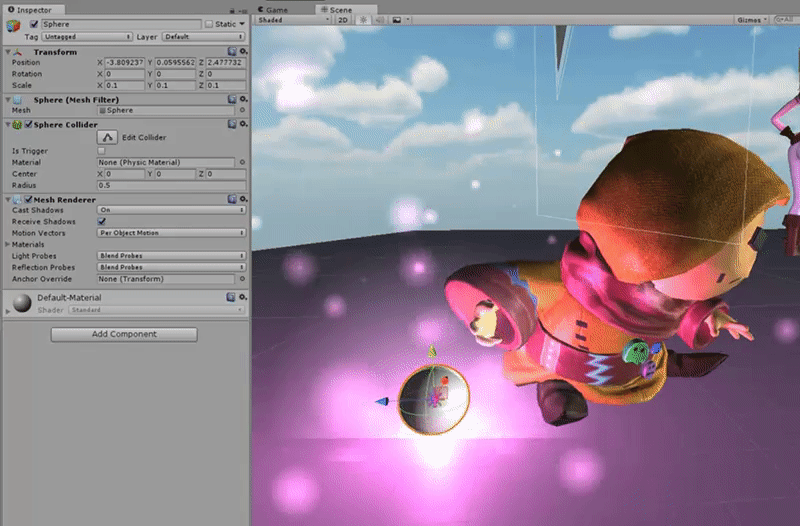Open the Sphere Collider gear menu
The height and width of the screenshot is (526, 800).
(x=243, y=124)
